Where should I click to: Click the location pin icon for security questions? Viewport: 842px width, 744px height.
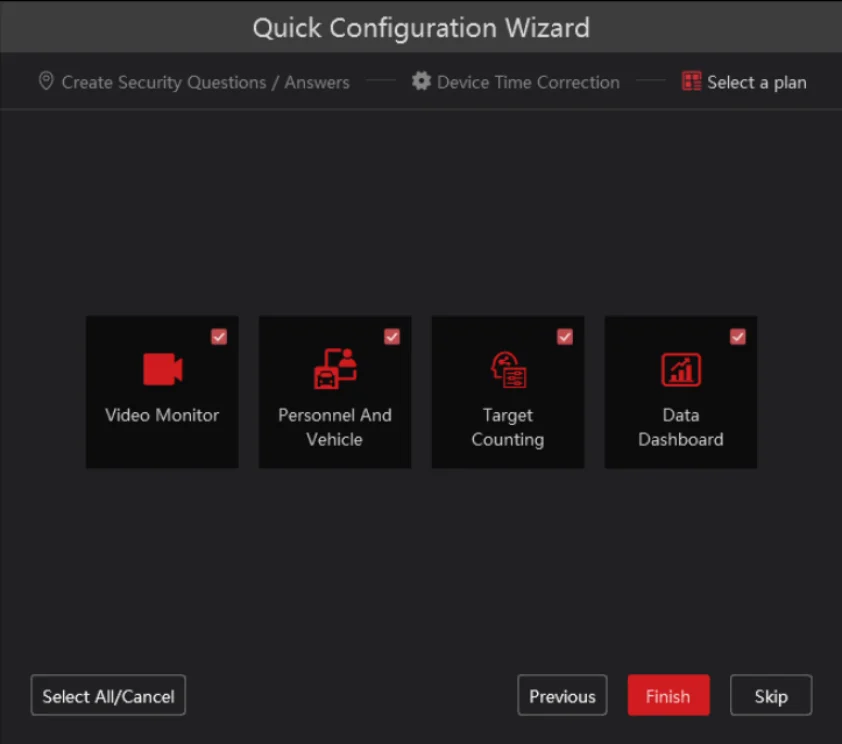tap(46, 82)
